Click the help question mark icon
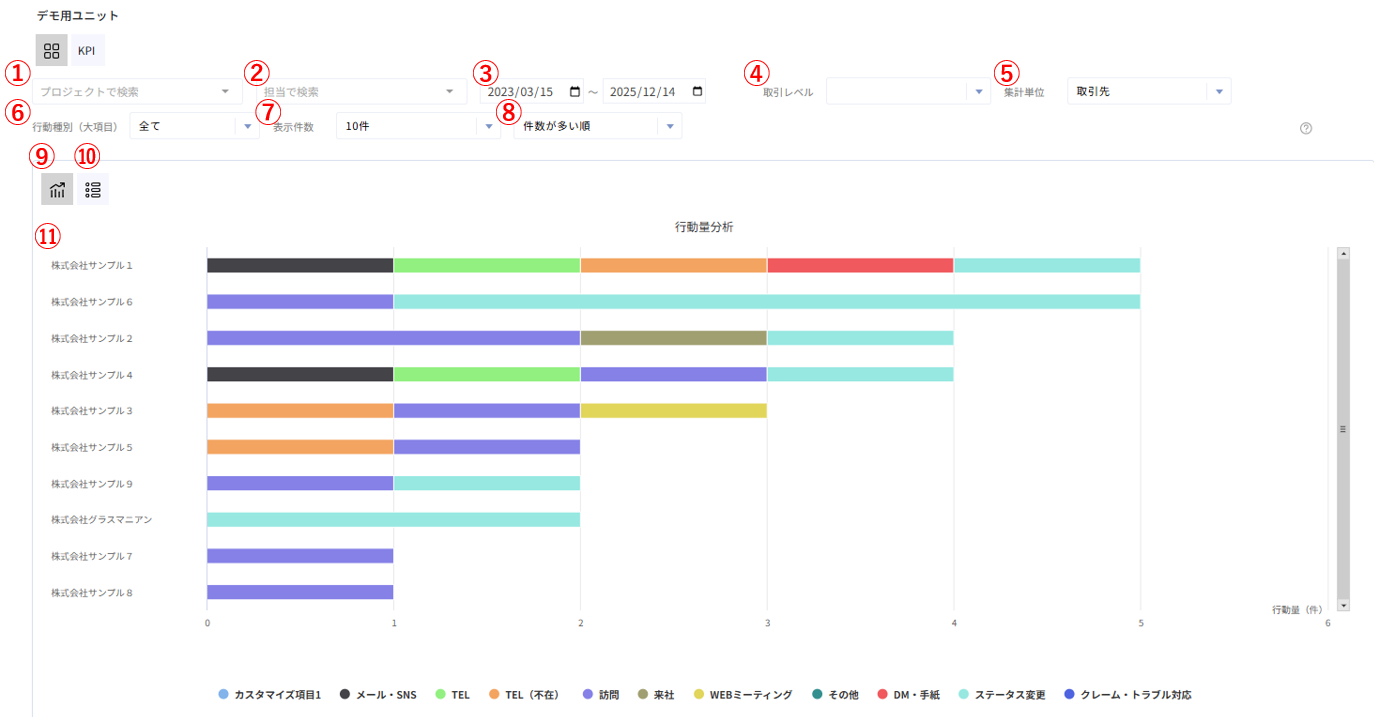 click(x=1305, y=128)
